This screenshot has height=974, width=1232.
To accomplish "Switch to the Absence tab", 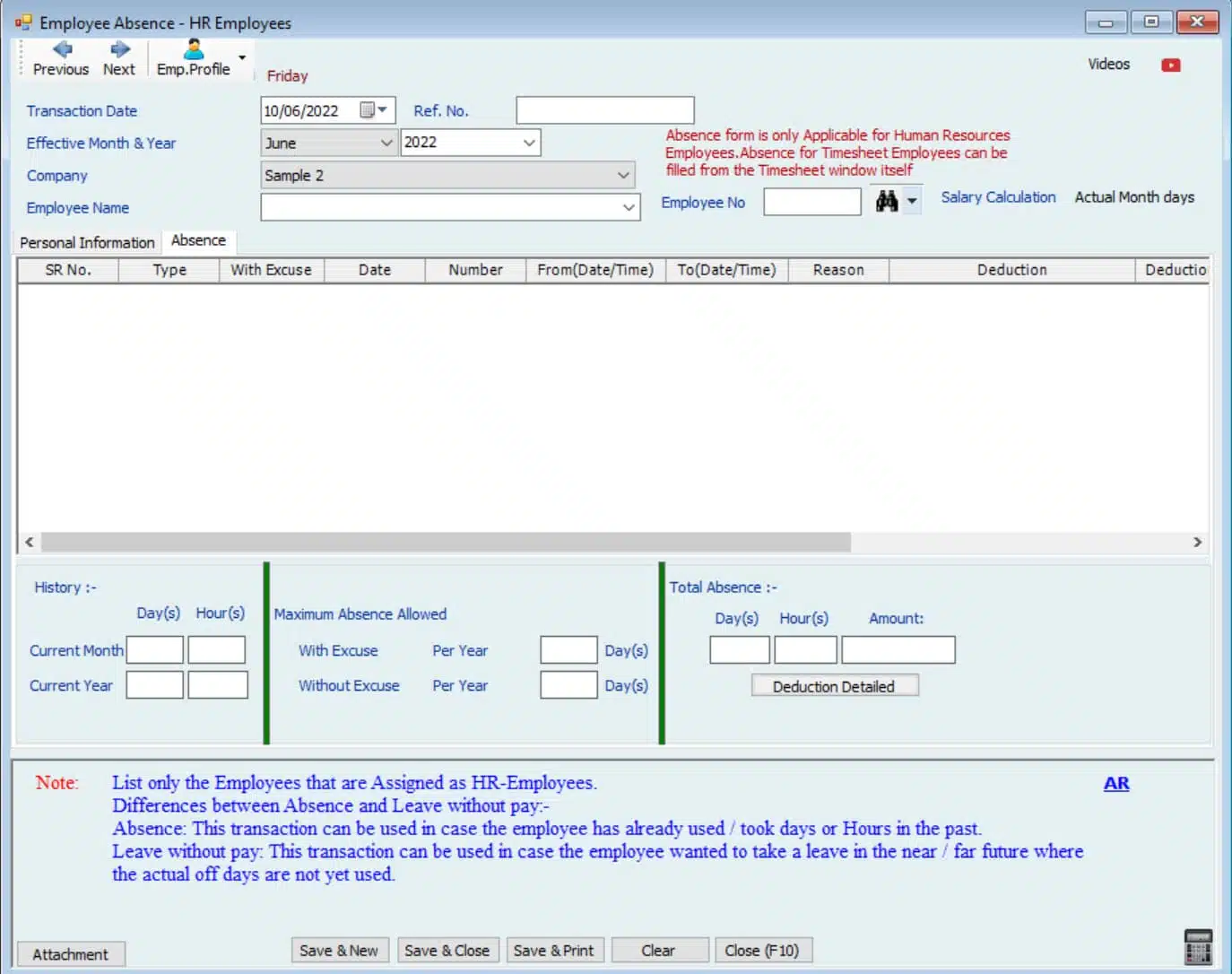I will tap(198, 240).
